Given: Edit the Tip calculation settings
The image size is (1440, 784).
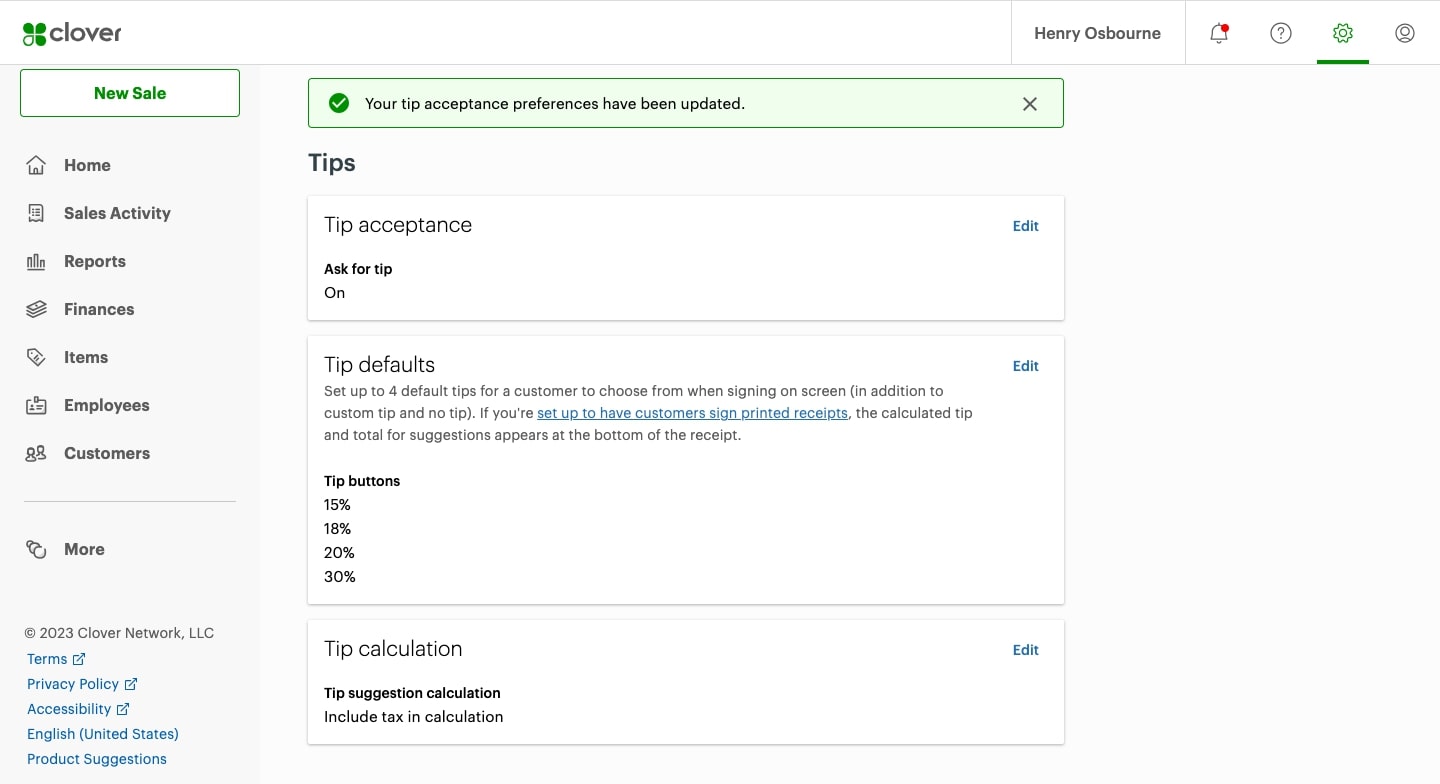Looking at the screenshot, I should point(1026,650).
